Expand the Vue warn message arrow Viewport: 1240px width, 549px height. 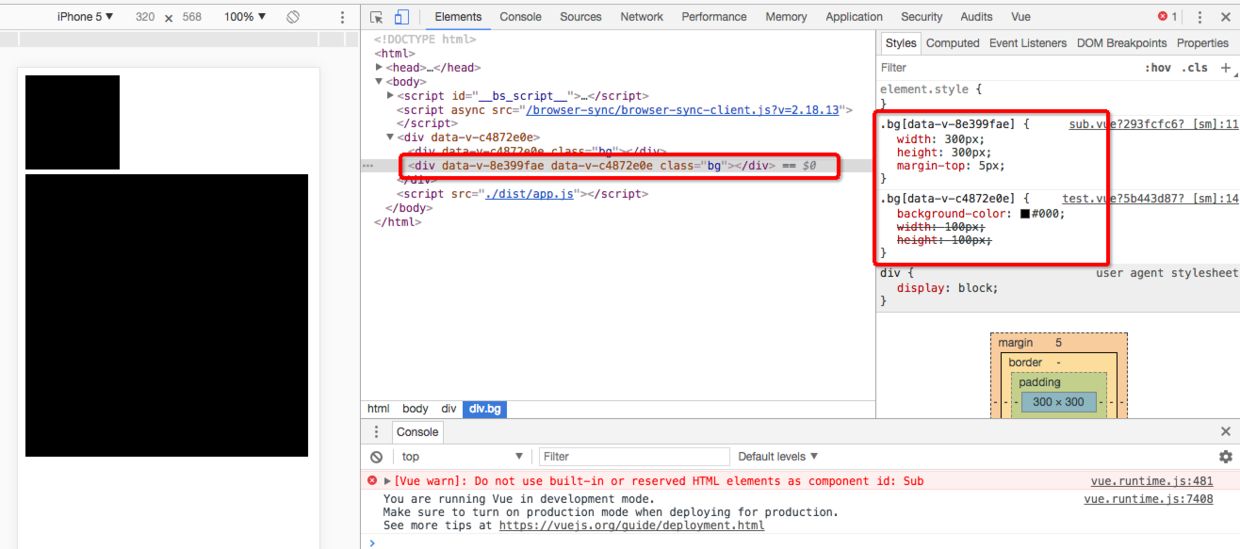pos(388,481)
